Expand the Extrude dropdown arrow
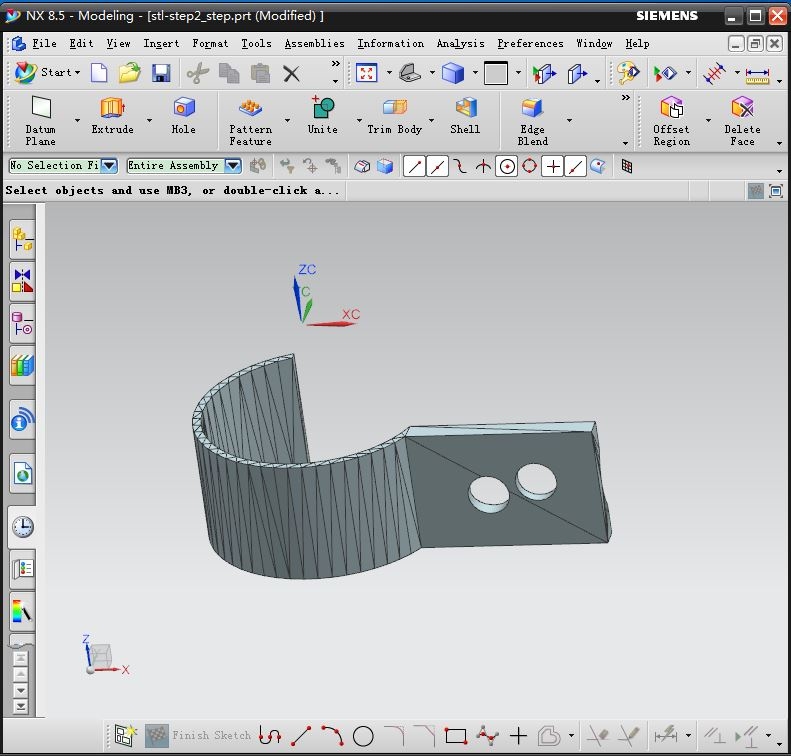Screen dimensions: 791x756 149,121
